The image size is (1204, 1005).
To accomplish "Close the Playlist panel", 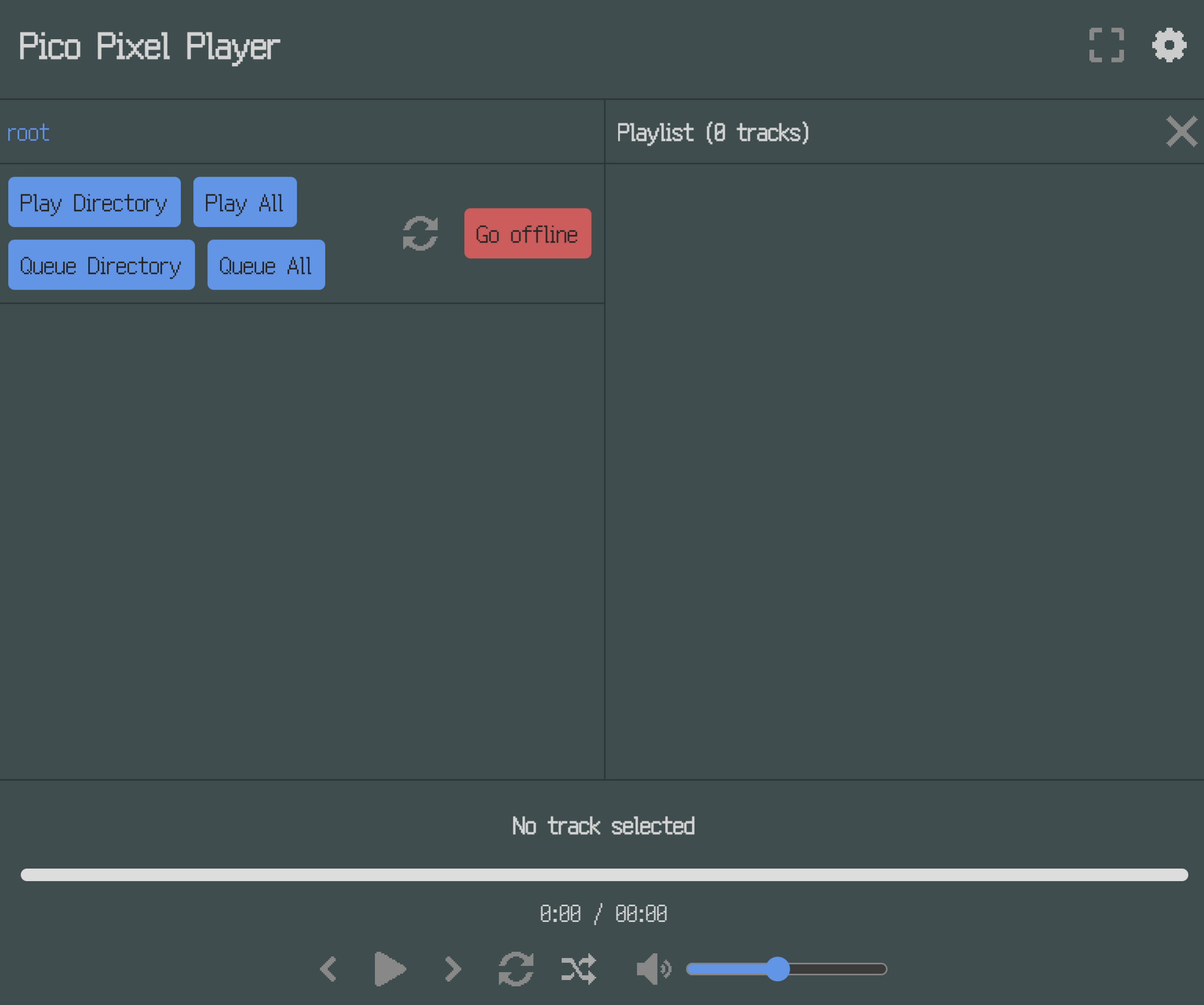I will click(1182, 131).
